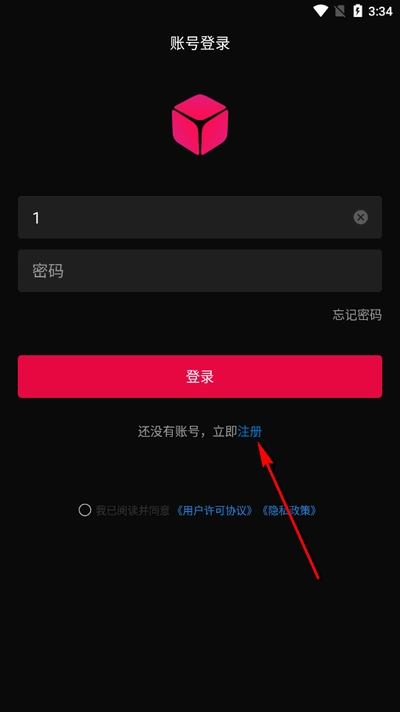Image resolution: width=400 pixels, height=712 pixels.
Task: Open the blue 注册 register link
Action: coord(250,431)
